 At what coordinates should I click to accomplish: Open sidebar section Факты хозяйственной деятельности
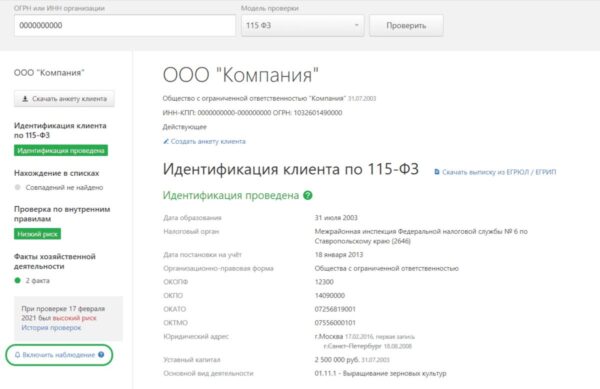point(55,261)
